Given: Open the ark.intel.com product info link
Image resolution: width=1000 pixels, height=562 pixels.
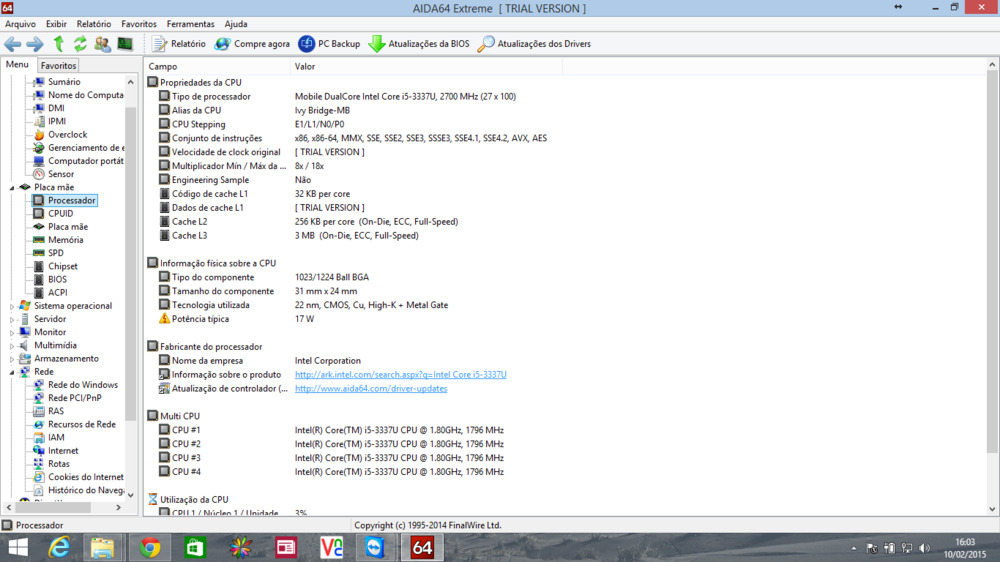Looking at the screenshot, I should point(400,375).
